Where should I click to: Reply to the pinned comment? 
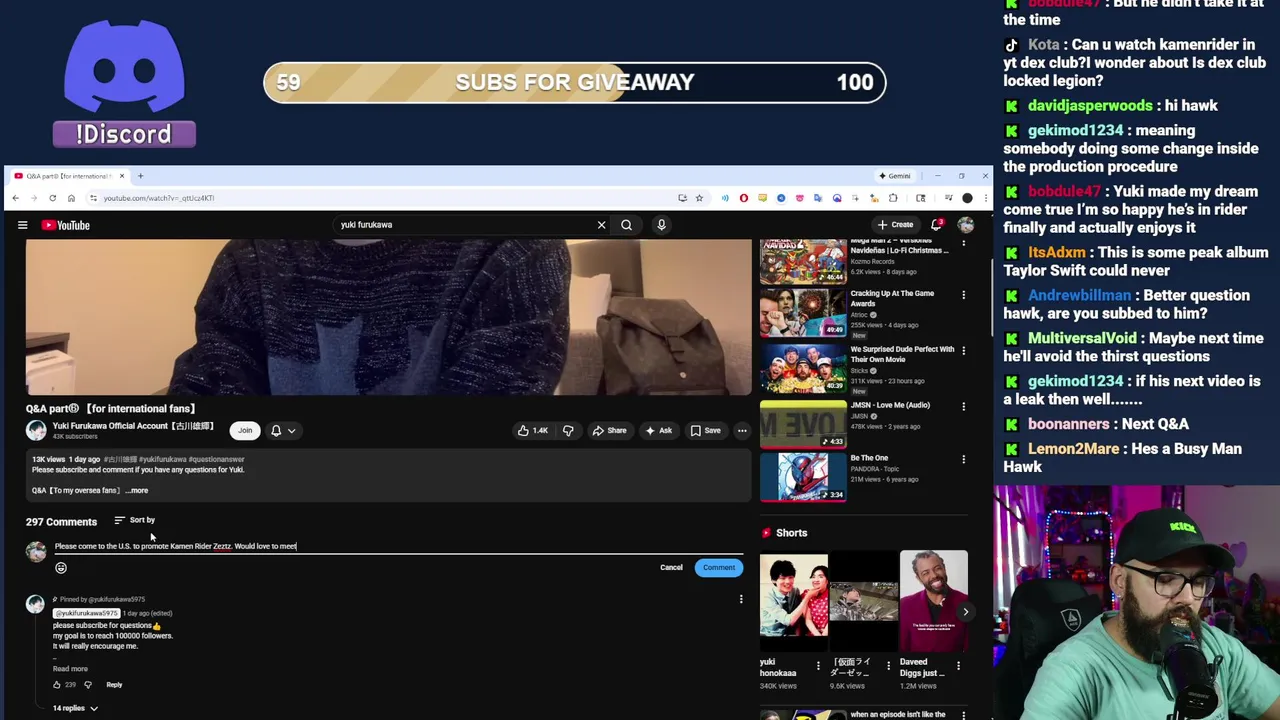(114, 685)
